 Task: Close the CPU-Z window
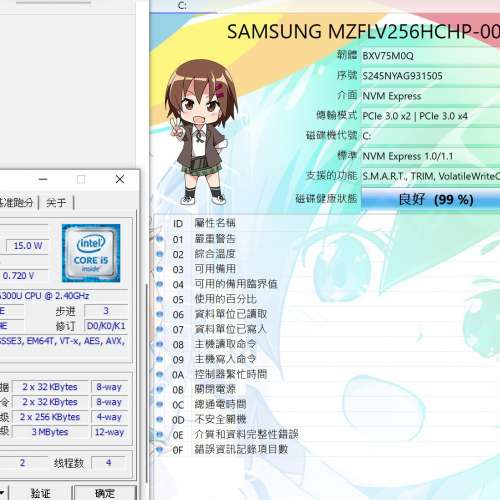click(120, 179)
